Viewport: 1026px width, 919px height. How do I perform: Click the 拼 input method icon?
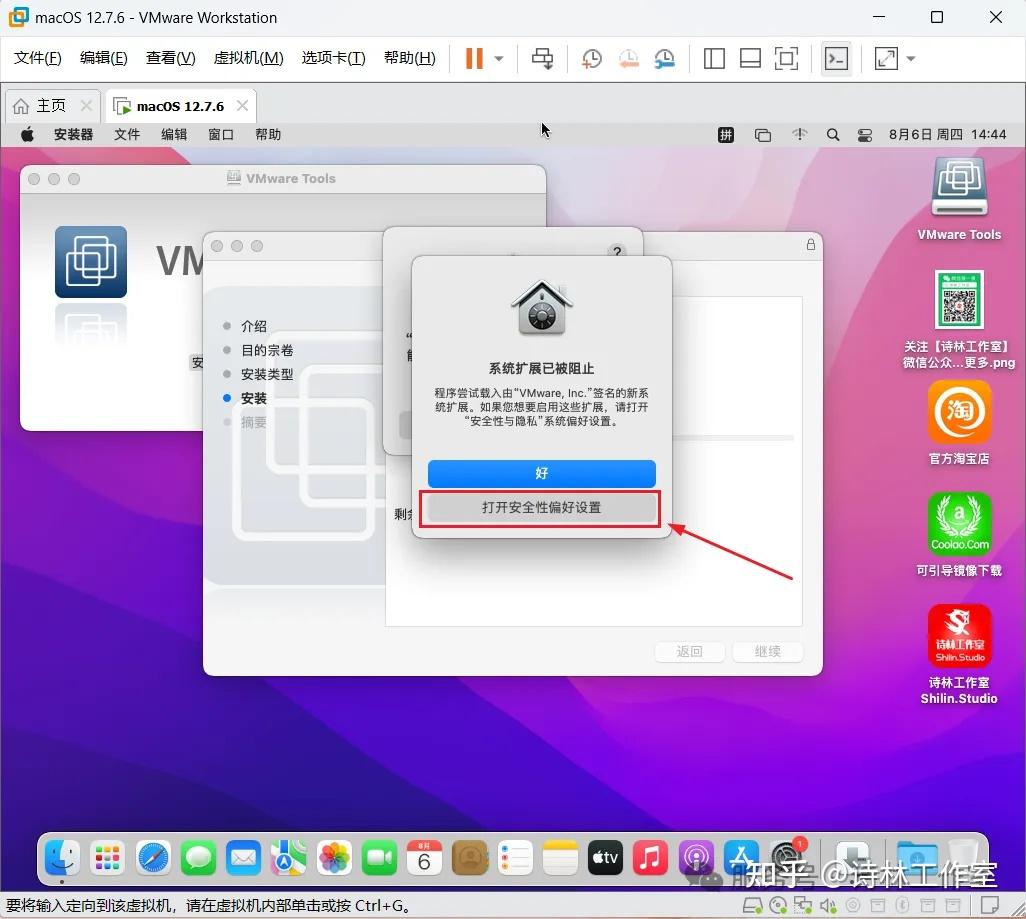[726, 135]
